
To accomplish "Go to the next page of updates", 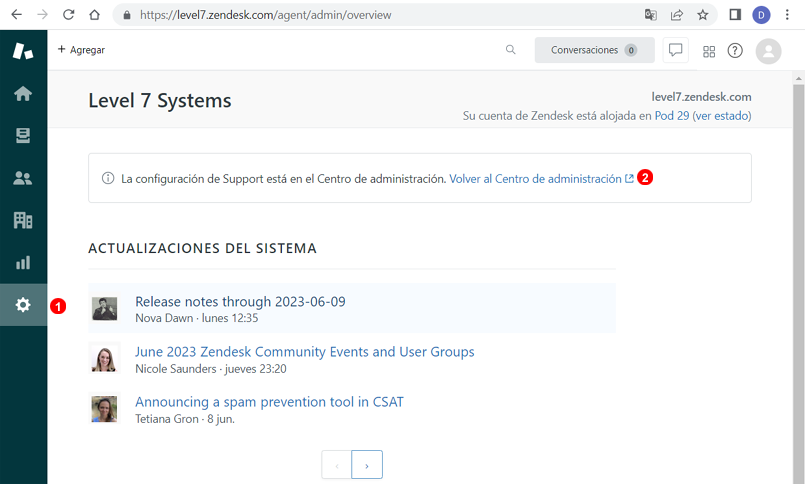I will (x=367, y=464).
